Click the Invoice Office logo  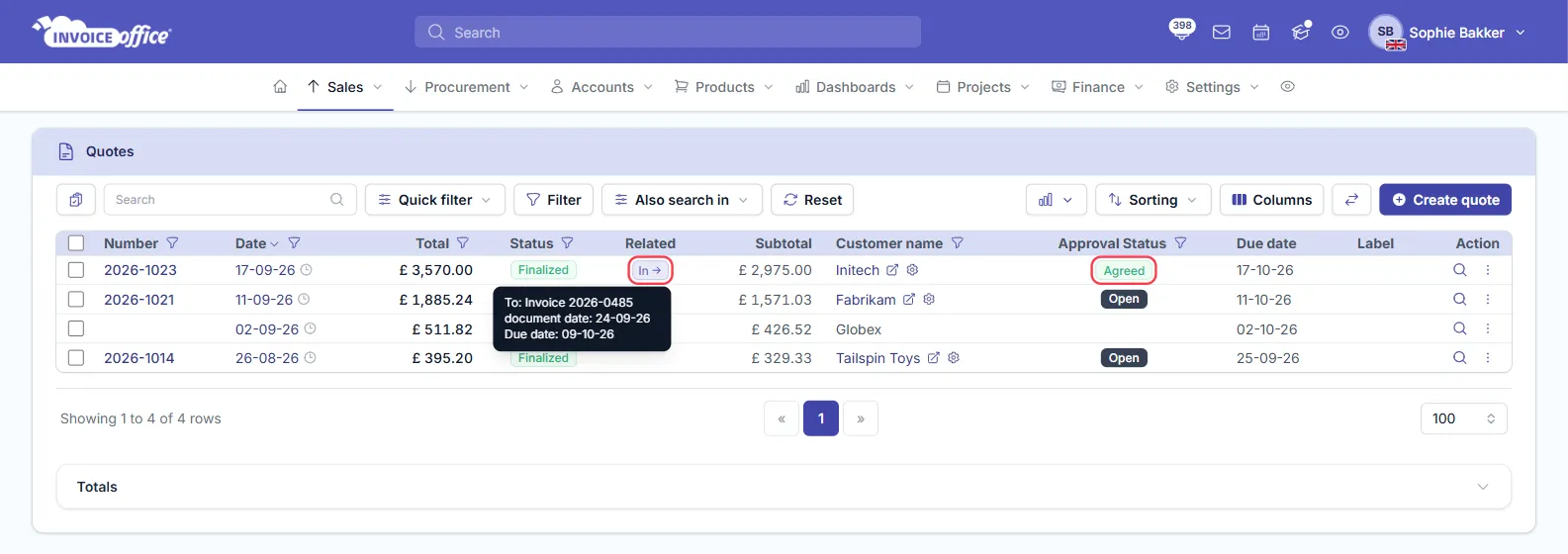click(102, 33)
